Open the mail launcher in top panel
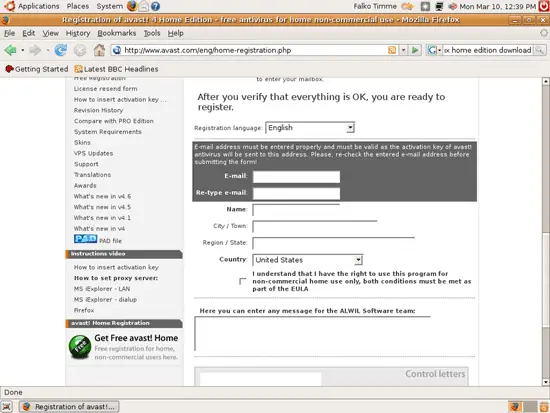The height and width of the screenshot is (413, 550). pyautogui.click(x=143, y=6)
